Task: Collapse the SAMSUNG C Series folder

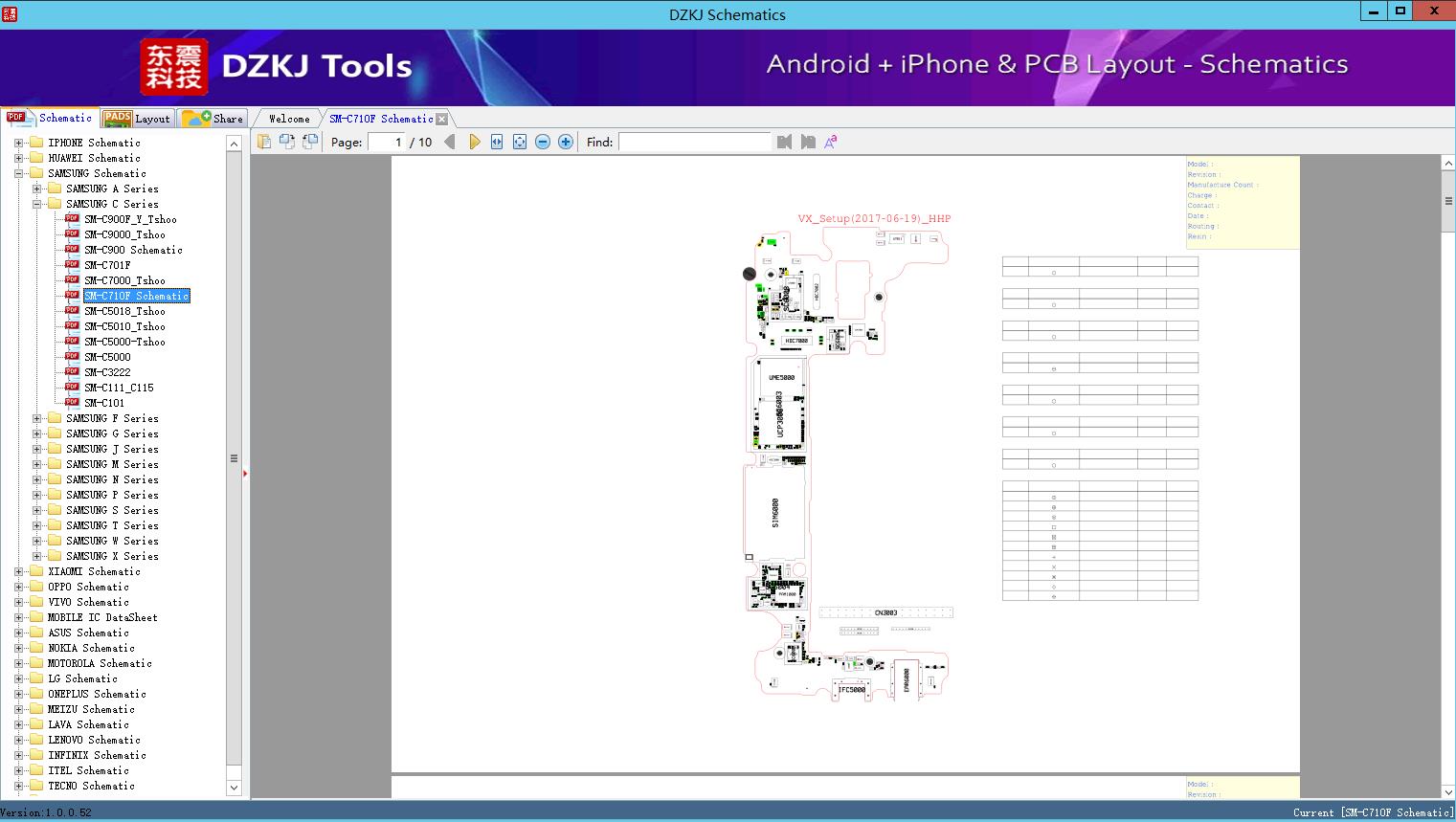Action: [x=36, y=204]
